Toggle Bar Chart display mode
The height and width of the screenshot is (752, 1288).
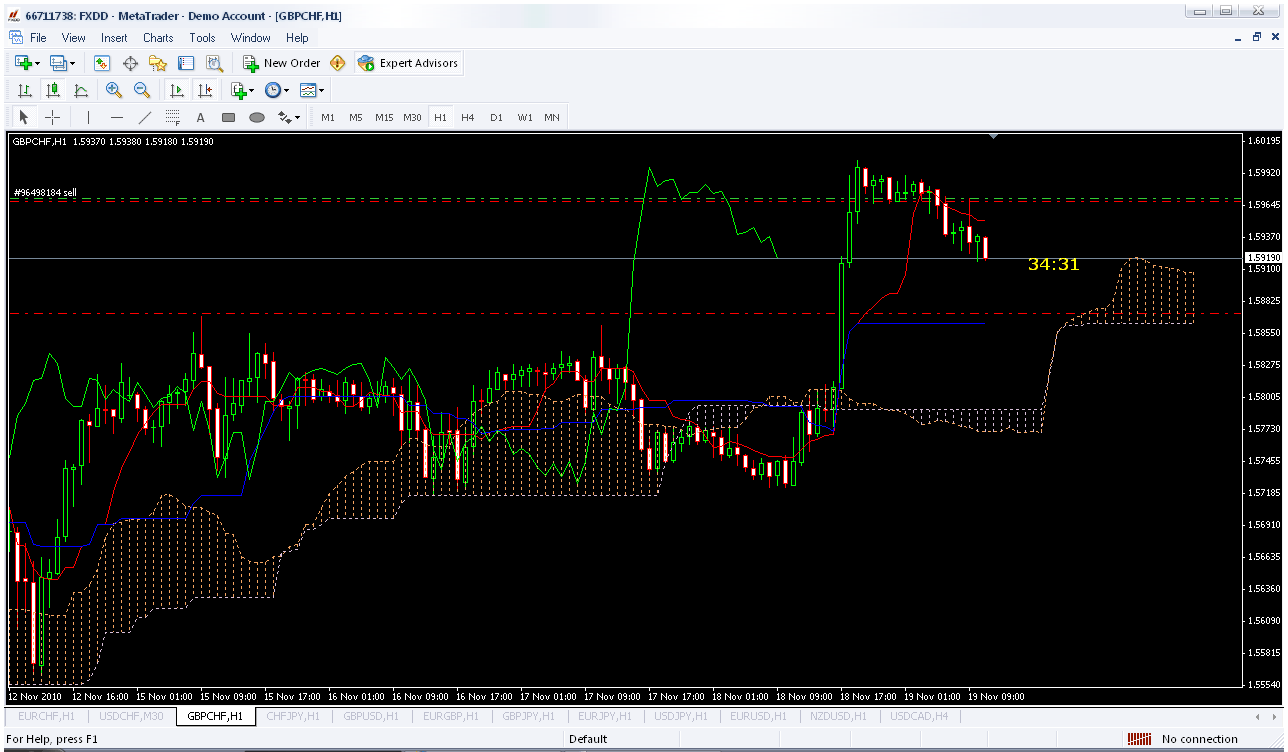tap(26, 90)
